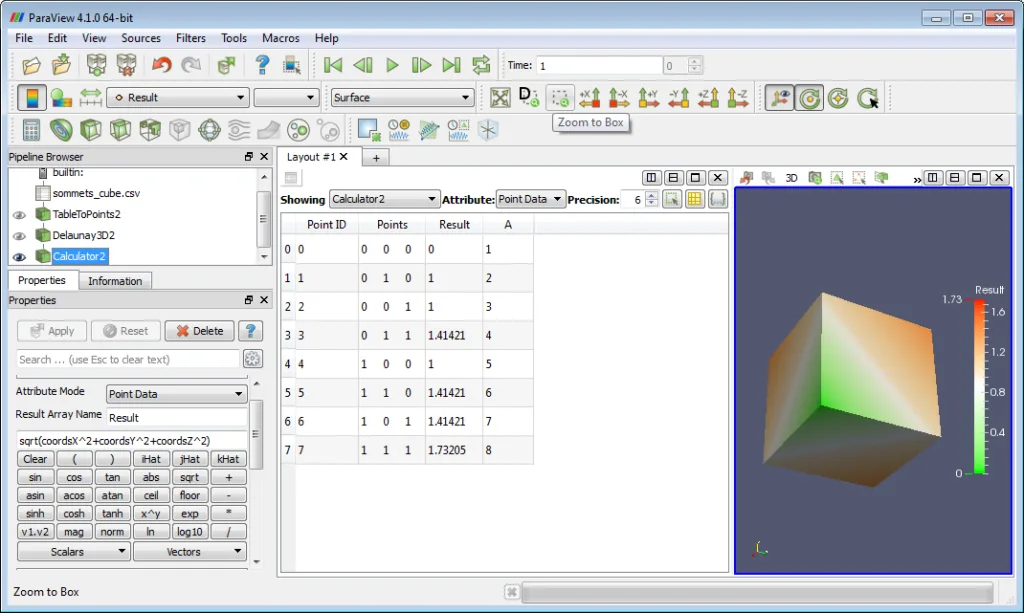Open the Vectors dropdown in calculator
Viewport: 1024px width, 613px height.
point(190,552)
